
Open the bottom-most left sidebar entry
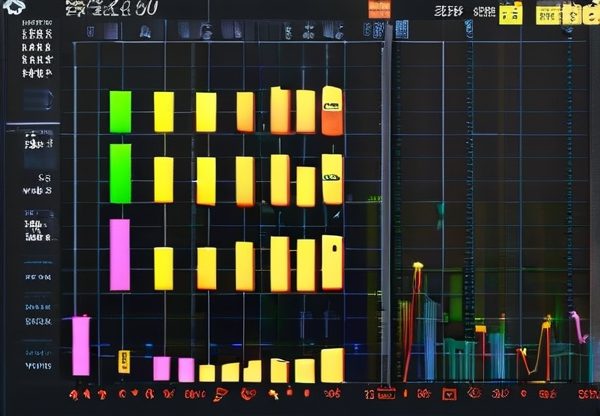point(38,366)
